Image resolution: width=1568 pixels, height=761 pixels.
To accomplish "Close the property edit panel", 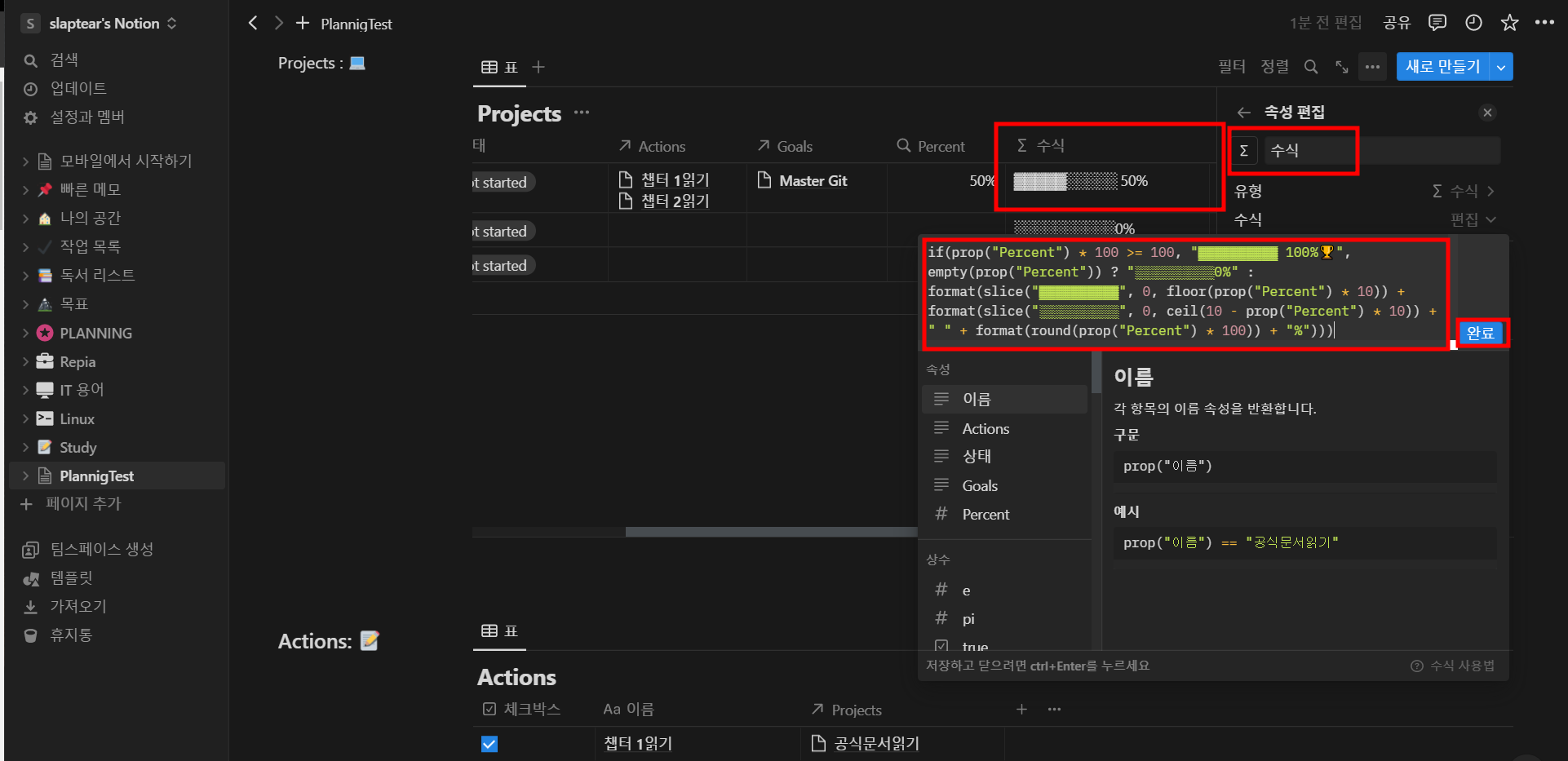I will pyautogui.click(x=1487, y=113).
